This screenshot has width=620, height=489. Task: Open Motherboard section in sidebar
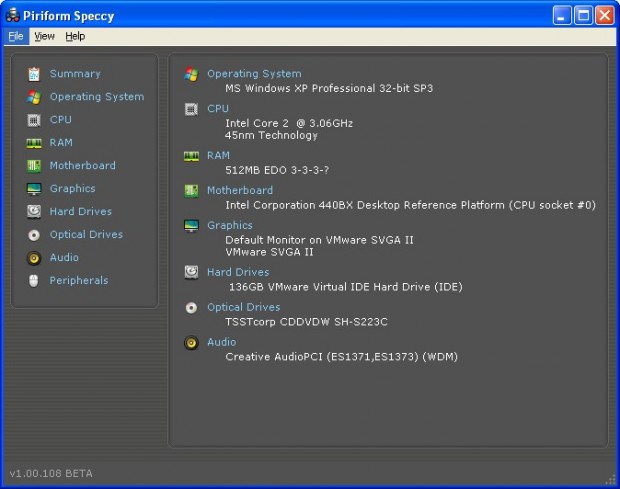83,165
